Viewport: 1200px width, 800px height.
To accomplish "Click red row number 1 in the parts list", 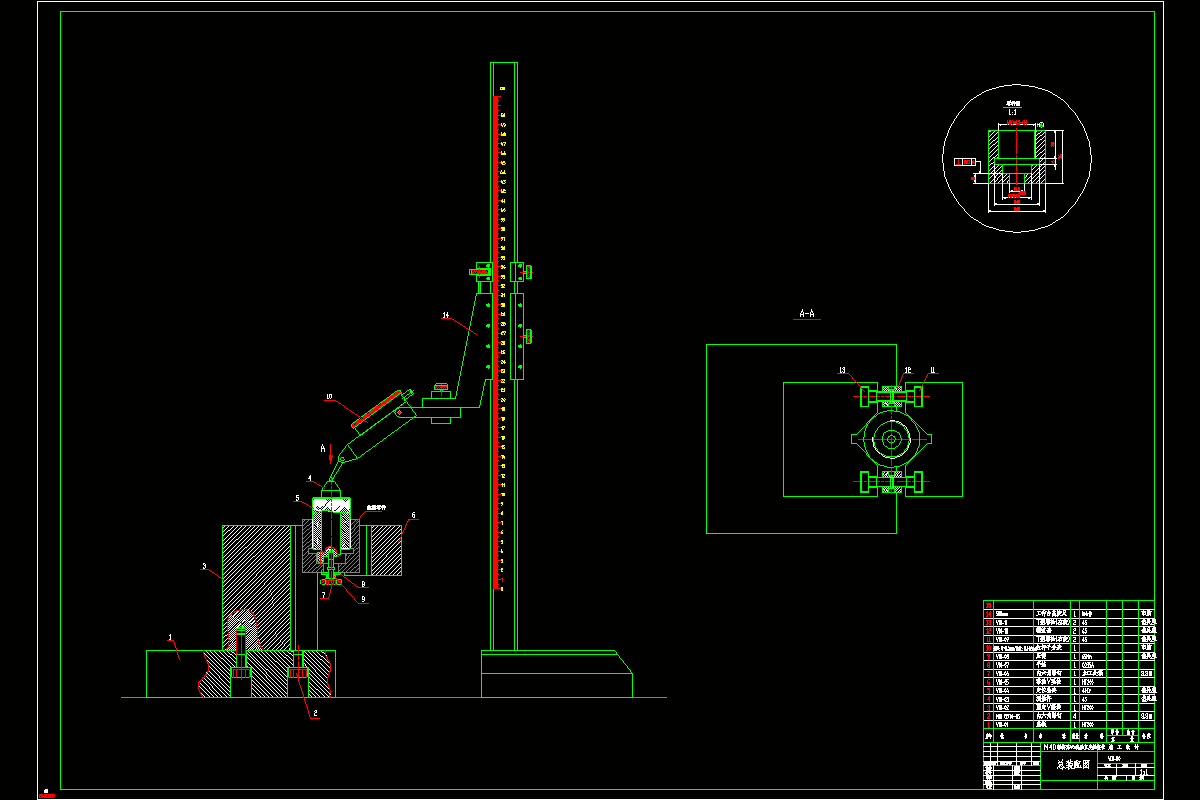I will coord(988,724).
